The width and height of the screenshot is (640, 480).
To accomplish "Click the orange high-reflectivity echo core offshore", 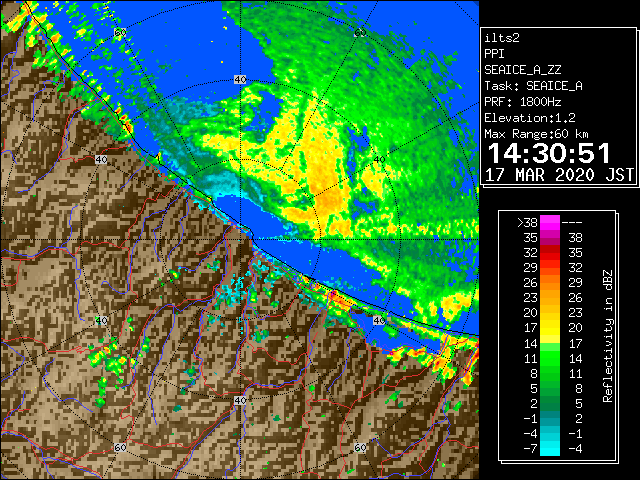I will 330,201.
